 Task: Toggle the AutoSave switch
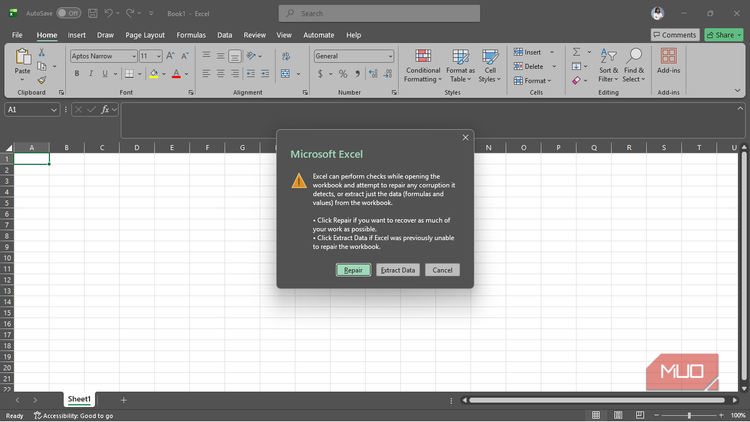[x=68, y=13]
